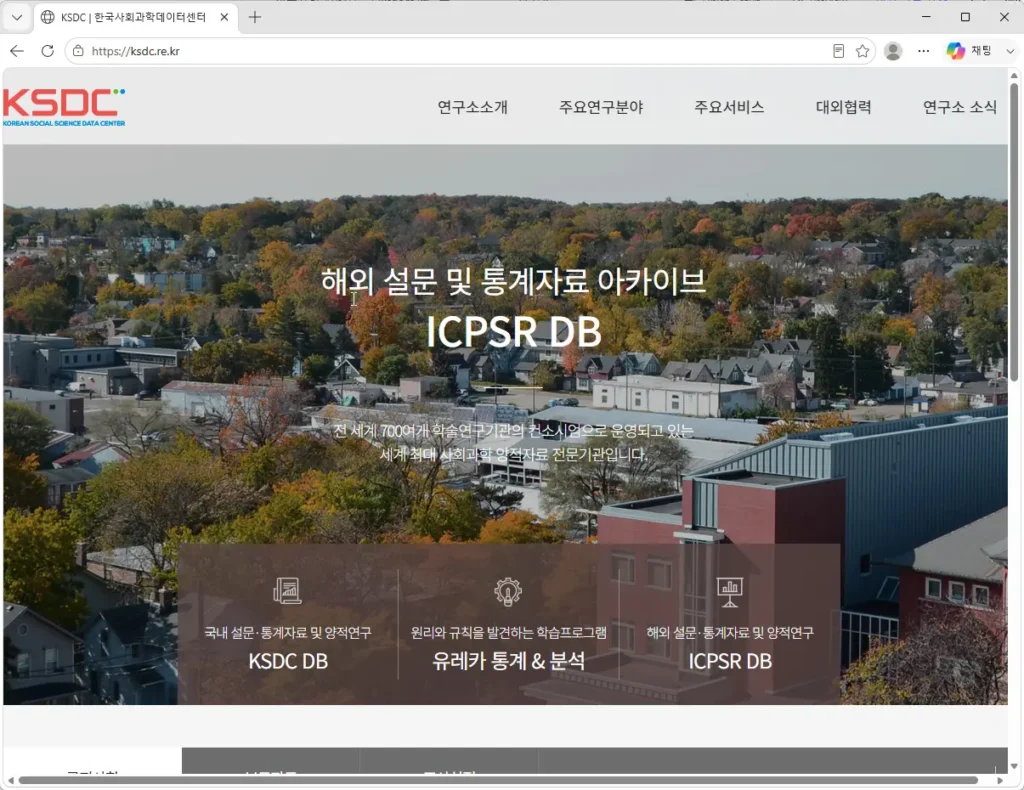This screenshot has width=1024, height=790.
Task: Click the scroll left arrow of horizontal scrollbar
Action: pyautogui.click(x=10, y=780)
